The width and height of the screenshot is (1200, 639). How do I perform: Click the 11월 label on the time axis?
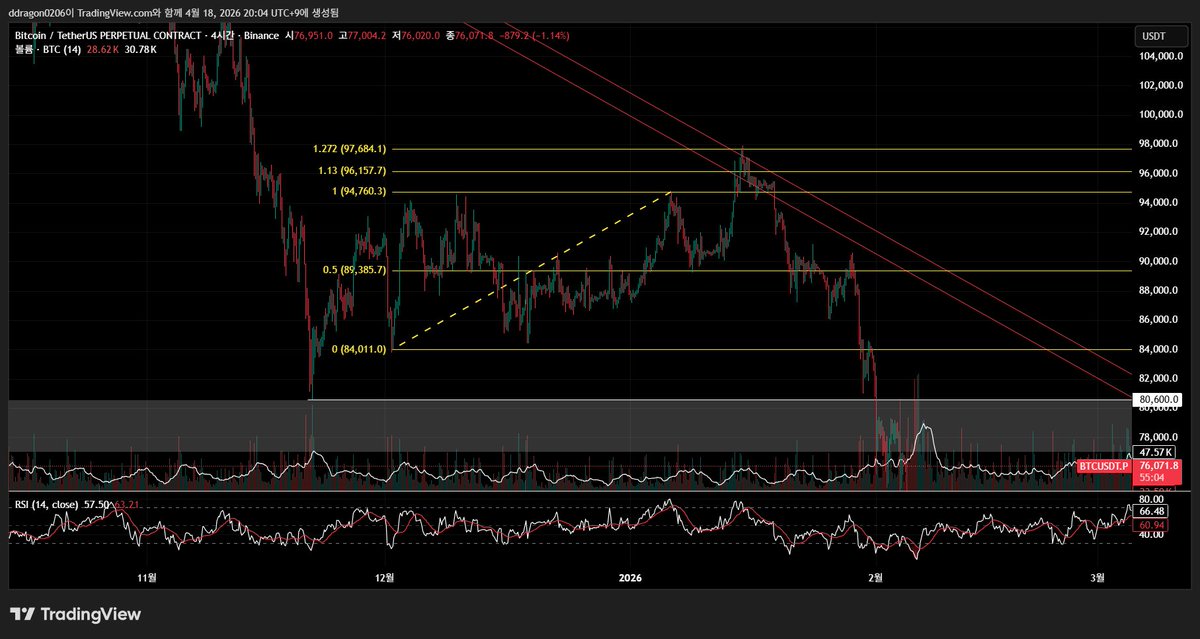147,577
